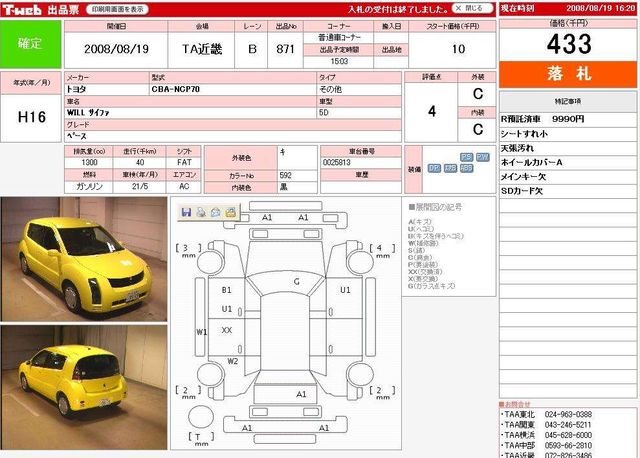The width and height of the screenshot is (640, 458).
Task: Select the mileage value 40
Action: pos(140,162)
